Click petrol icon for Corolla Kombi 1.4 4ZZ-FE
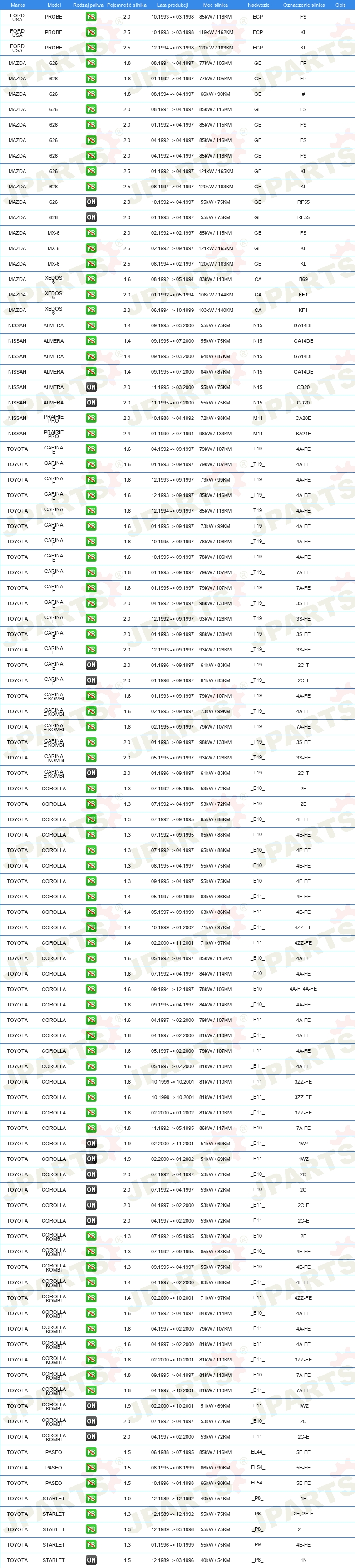Screen dimensions: 355x1568 [x=91, y=1298]
